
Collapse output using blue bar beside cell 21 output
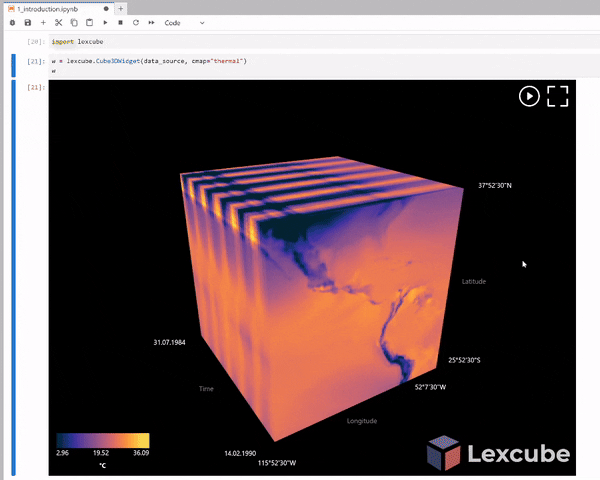[x=14, y=278]
